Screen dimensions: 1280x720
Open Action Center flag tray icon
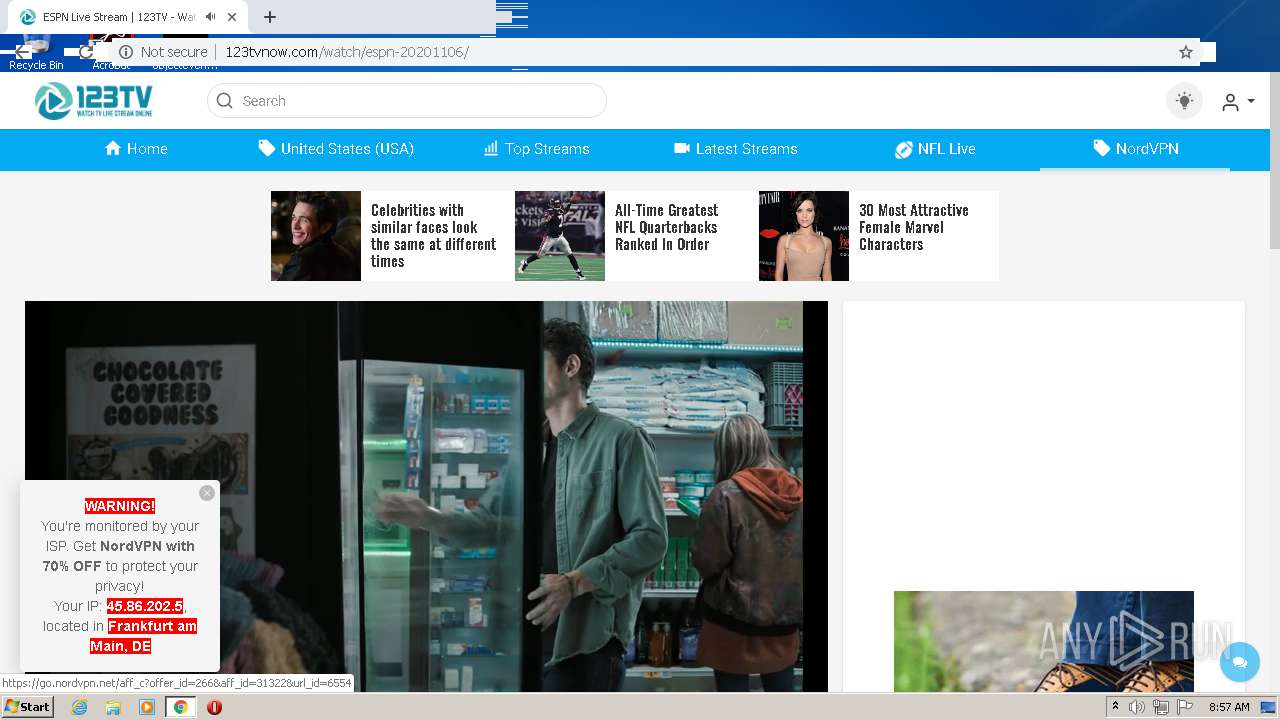[x=1185, y=707]
